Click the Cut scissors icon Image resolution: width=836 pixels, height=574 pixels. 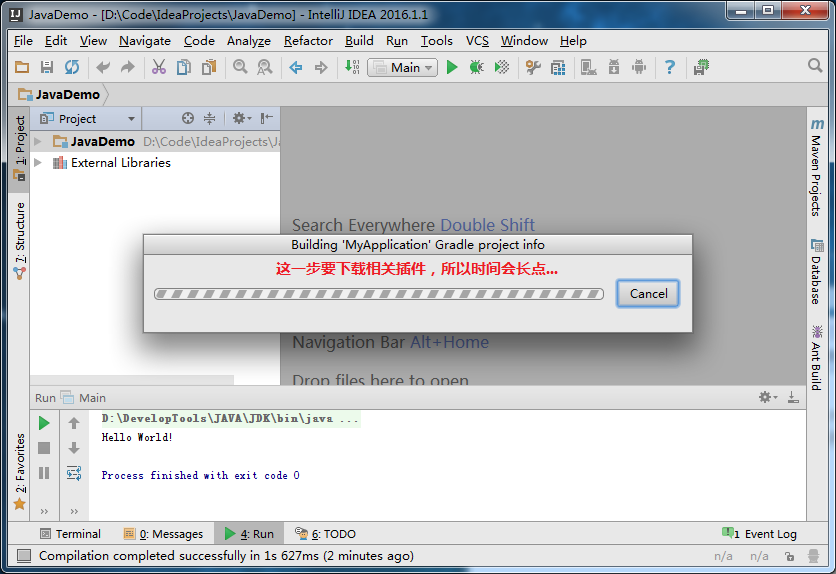tap(159, 67)
